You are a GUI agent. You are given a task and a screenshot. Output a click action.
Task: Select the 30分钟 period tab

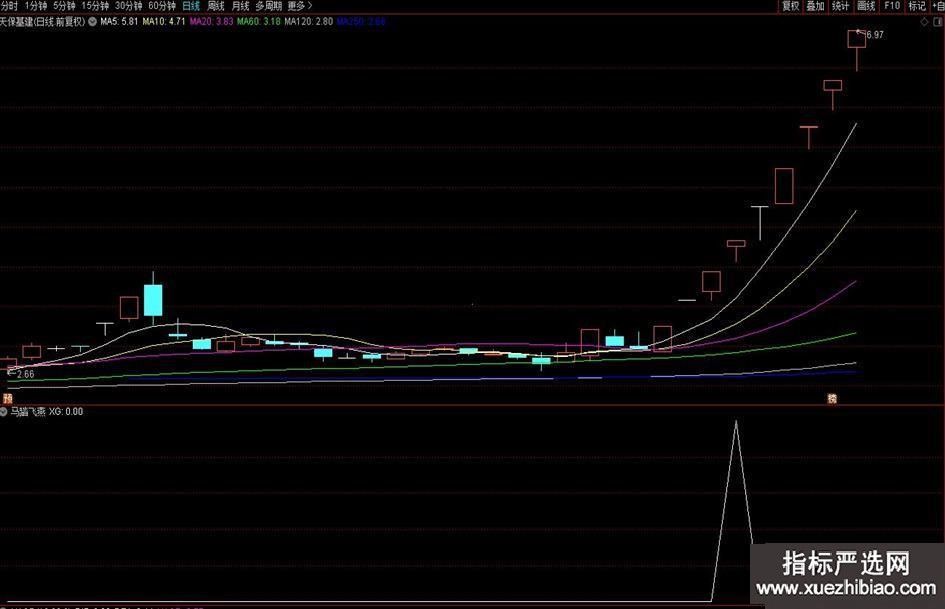(128, 6)
